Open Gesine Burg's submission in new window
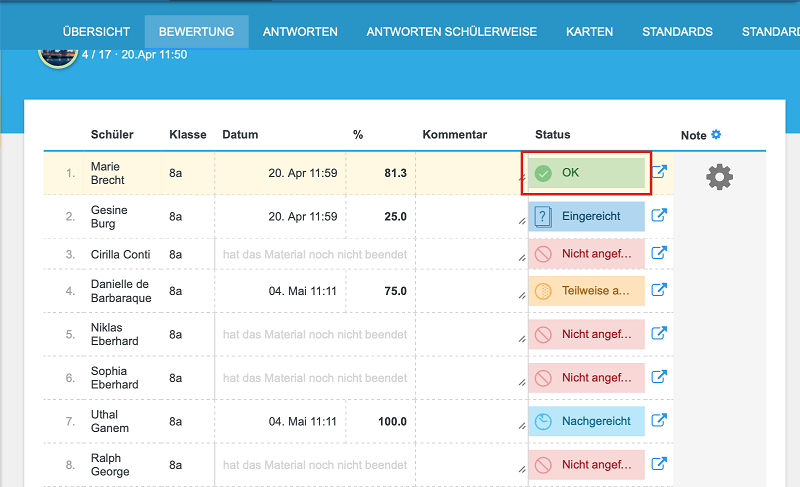This screenshot has height=487, width=800. click(659, 215)
